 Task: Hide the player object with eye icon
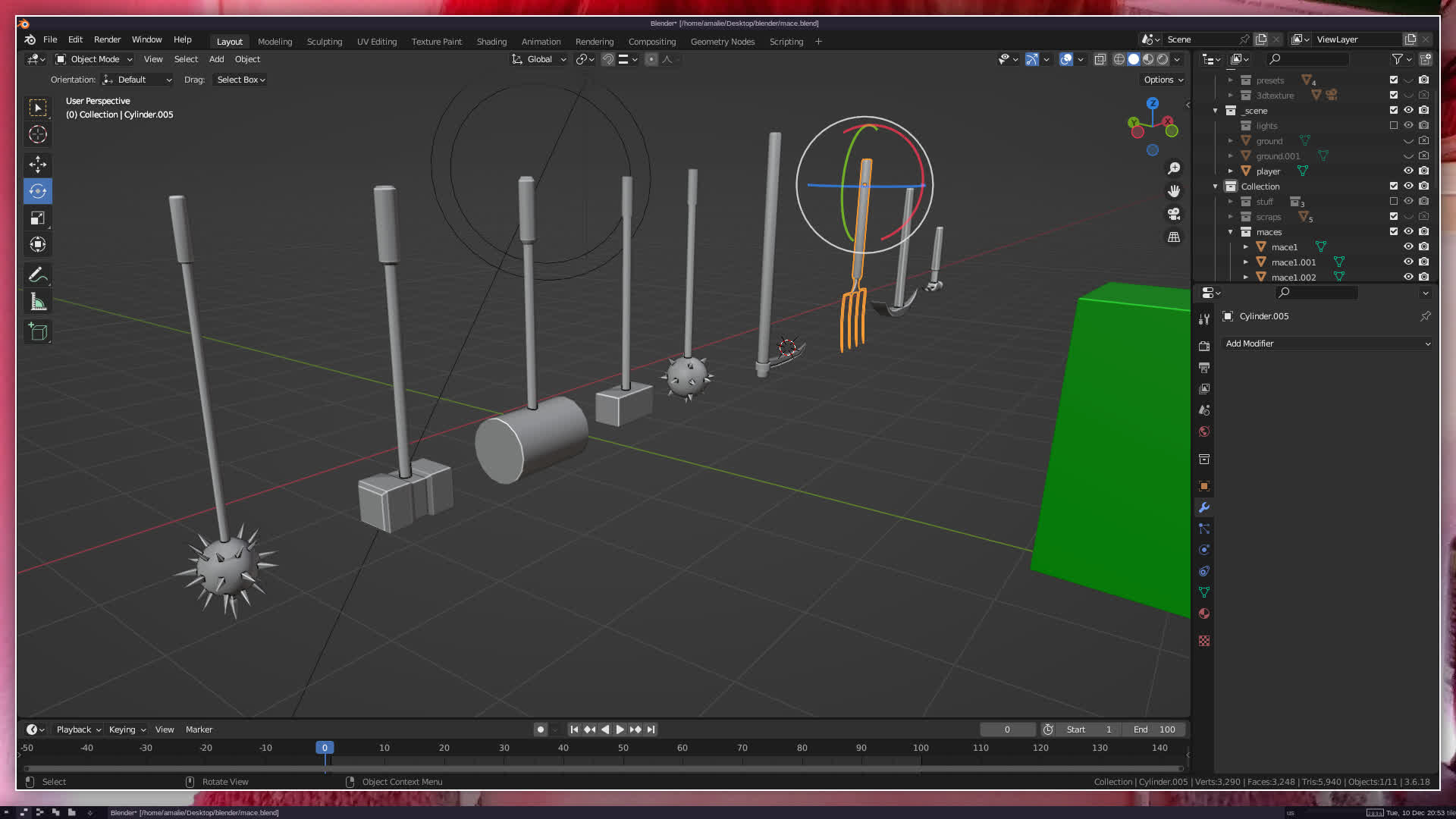click(1408, 171)
